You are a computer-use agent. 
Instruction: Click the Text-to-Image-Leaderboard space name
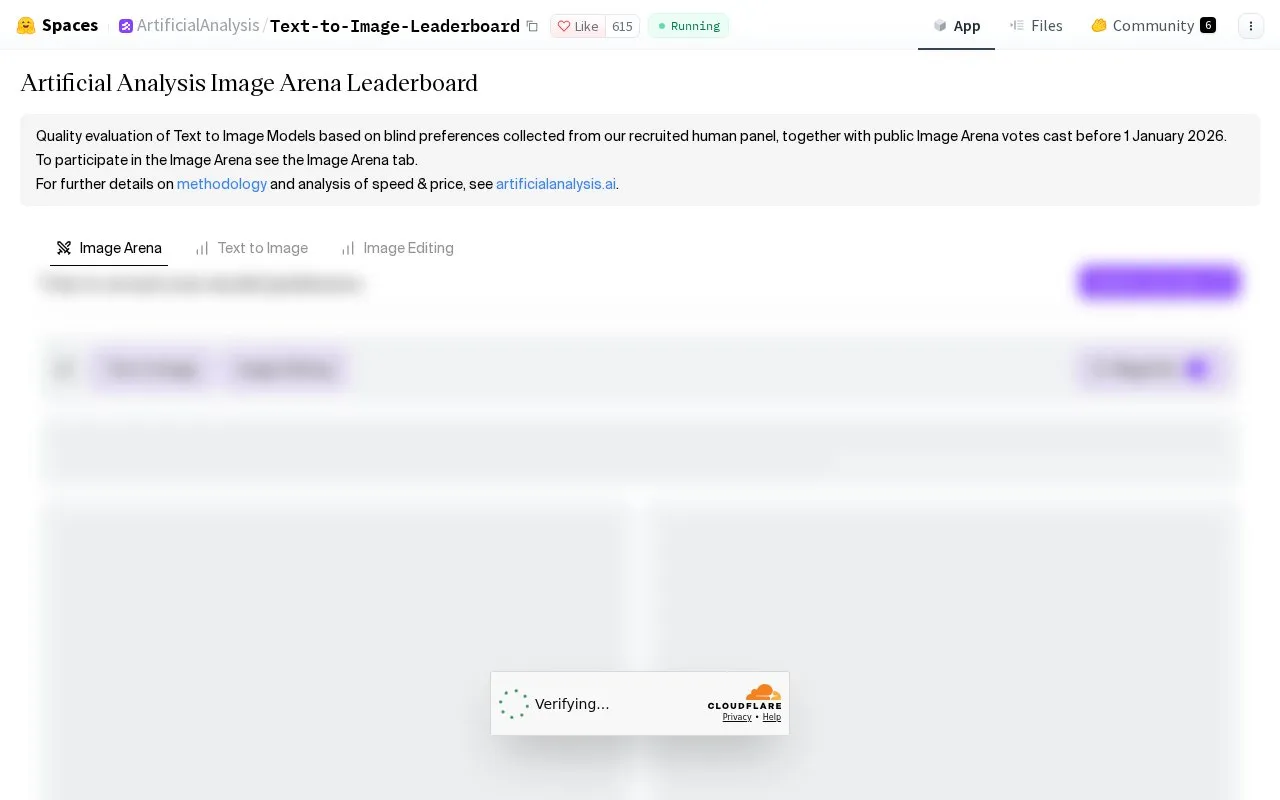[x=395, y=26]
